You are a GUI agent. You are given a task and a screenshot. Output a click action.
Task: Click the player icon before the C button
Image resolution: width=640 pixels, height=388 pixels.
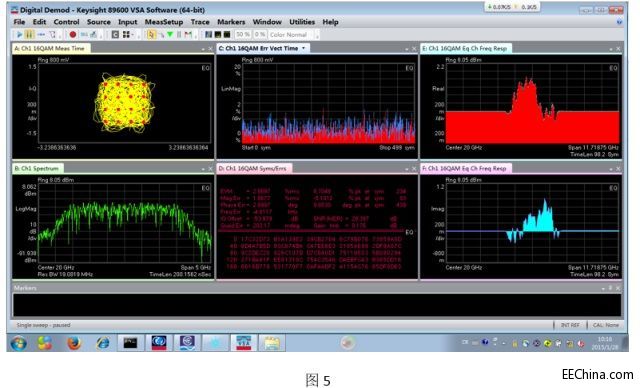point(94,35)
